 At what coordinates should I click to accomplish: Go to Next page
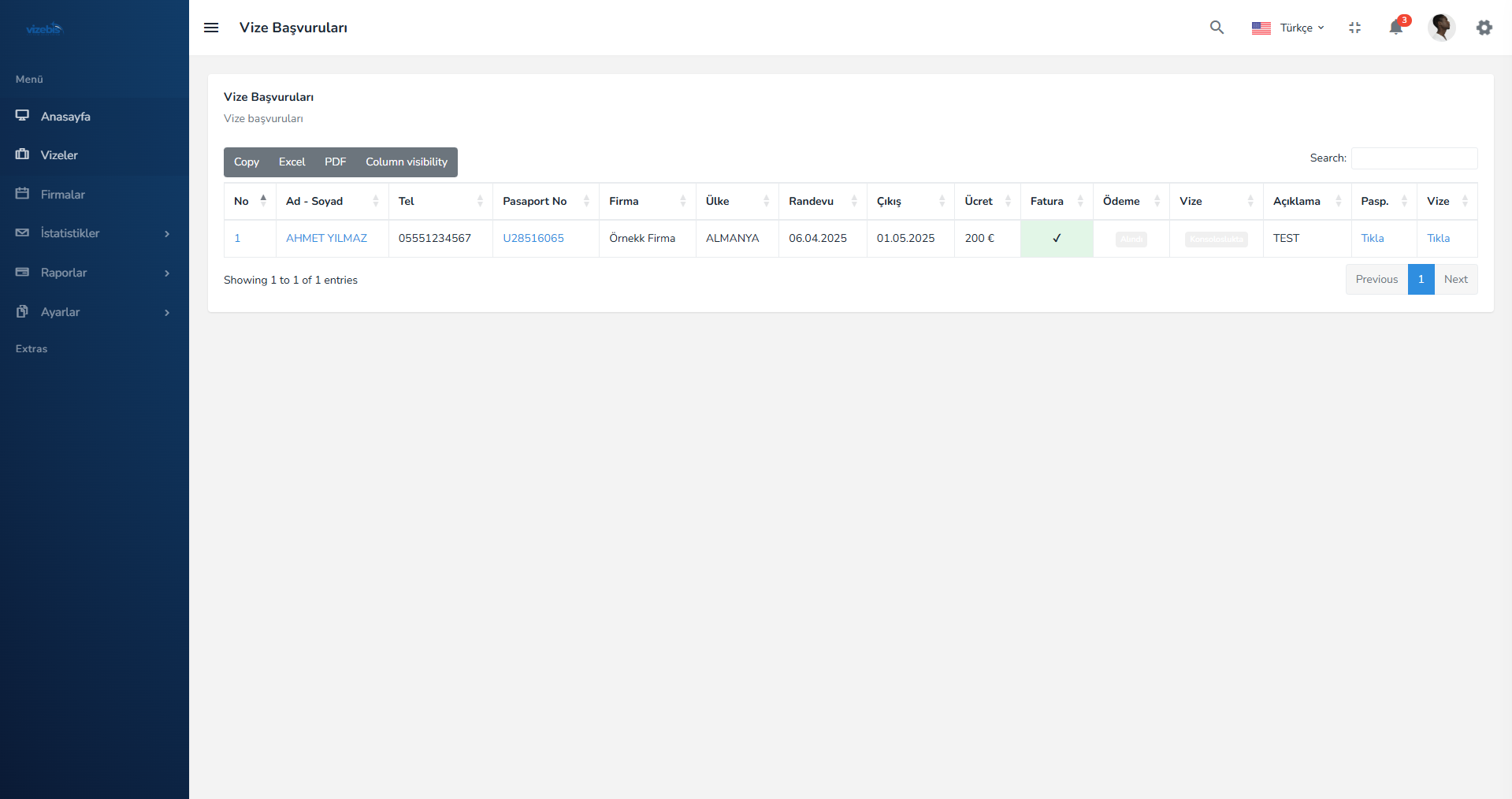tap(1456, 280)
